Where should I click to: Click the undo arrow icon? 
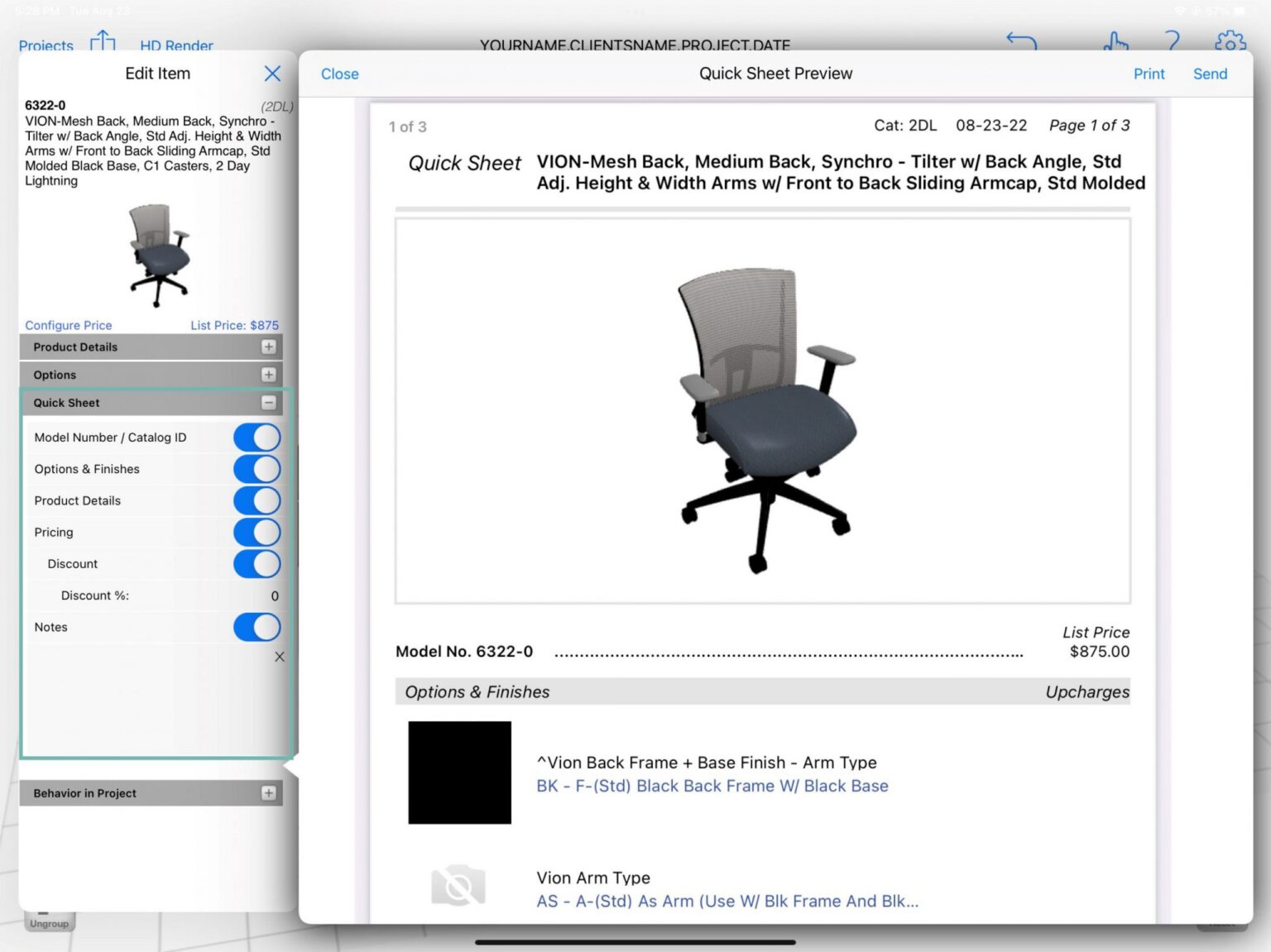pyautogui.click(x=1021, y=40)
